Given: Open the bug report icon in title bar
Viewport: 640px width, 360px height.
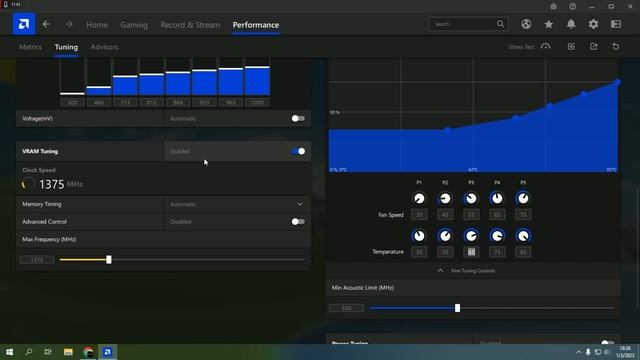Looking at the screenshot, I should click(x=553, y=6).
